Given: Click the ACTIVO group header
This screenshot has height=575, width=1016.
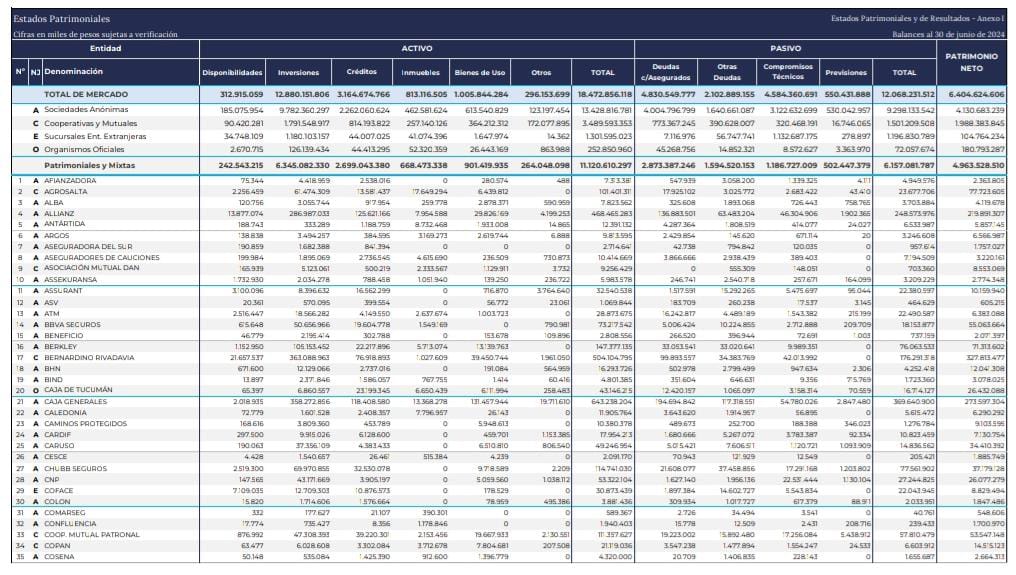Looking at the screenshot, I should 417,48.
